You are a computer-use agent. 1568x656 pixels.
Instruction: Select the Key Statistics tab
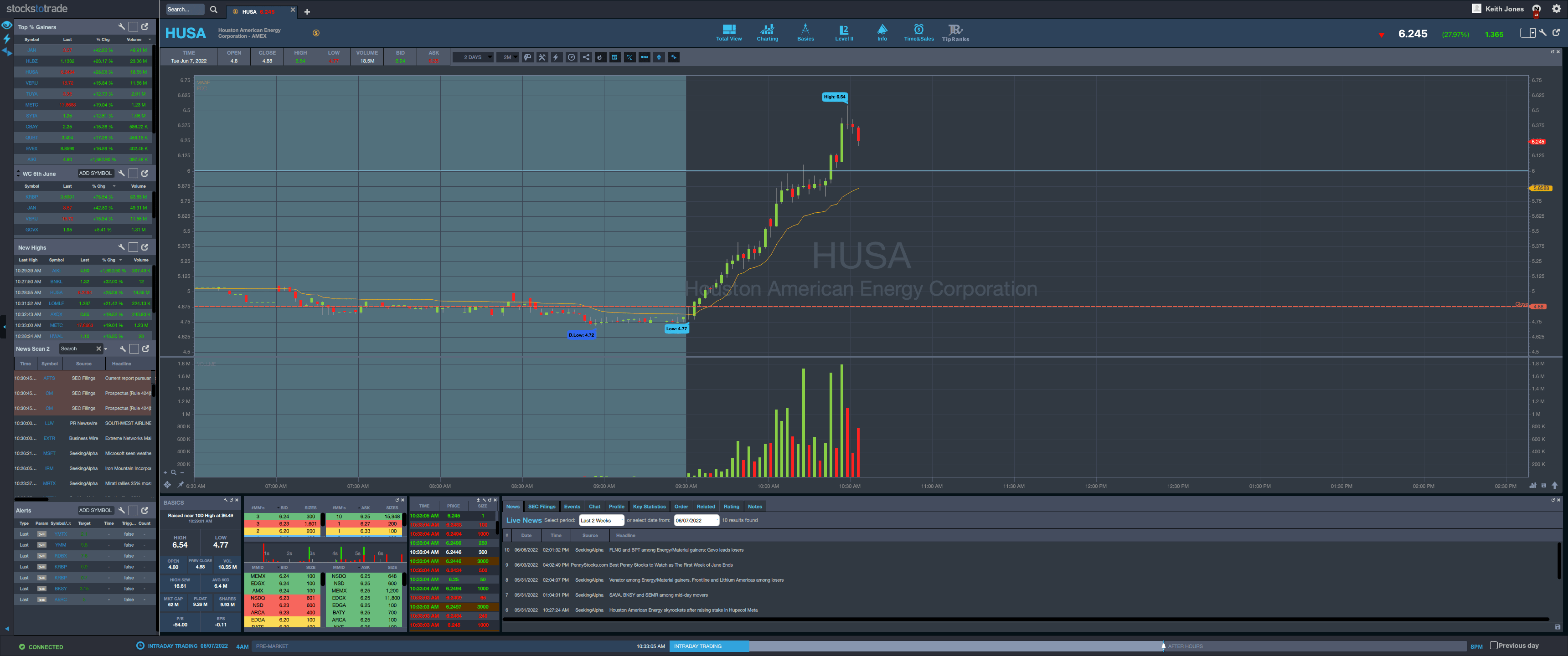(x=649, y=506)
